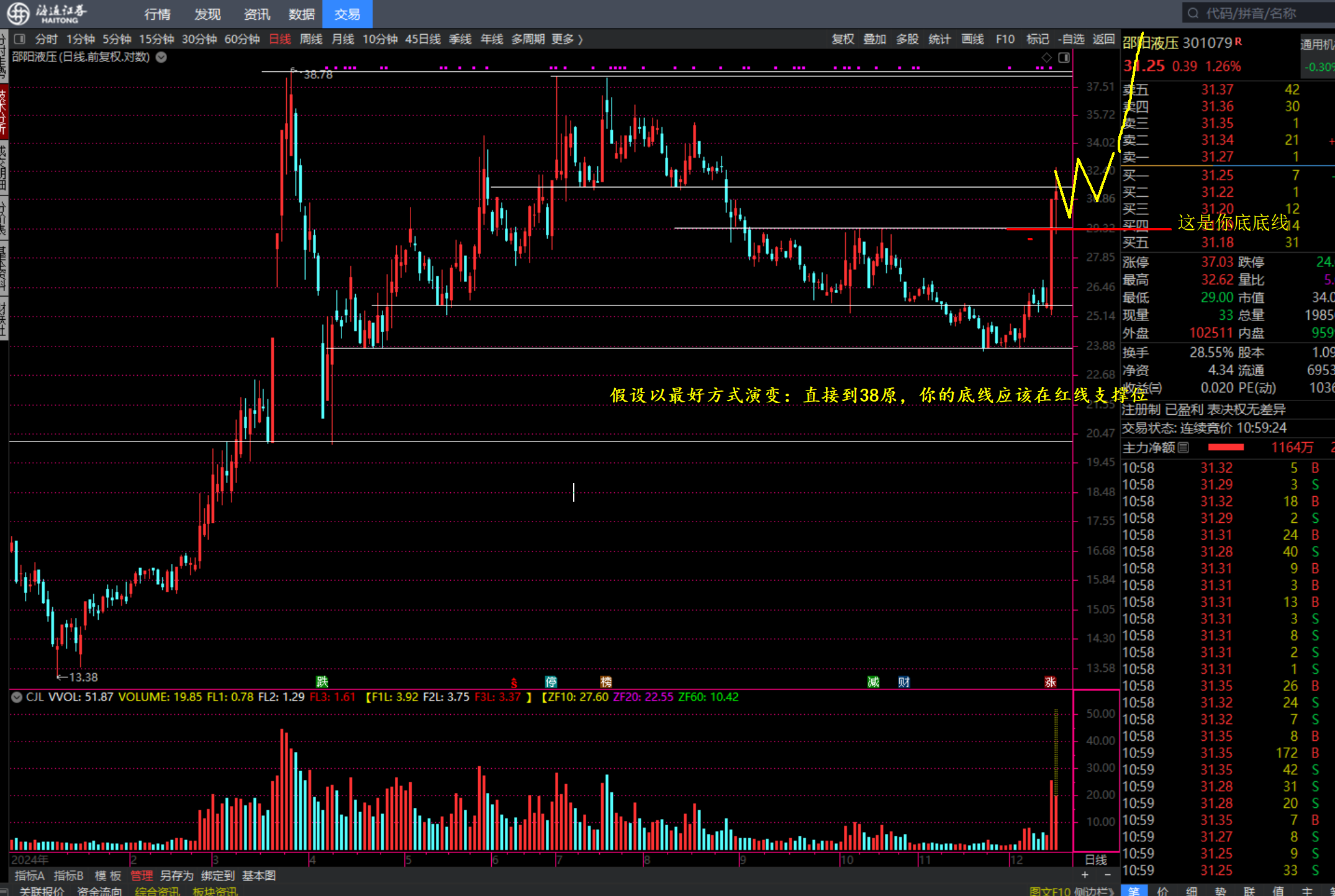The image size is (1335, 896).
Task: Expand the 邵阳液压 chart settings dropdown
Action: pyautogui.click(x=161, y=57)
